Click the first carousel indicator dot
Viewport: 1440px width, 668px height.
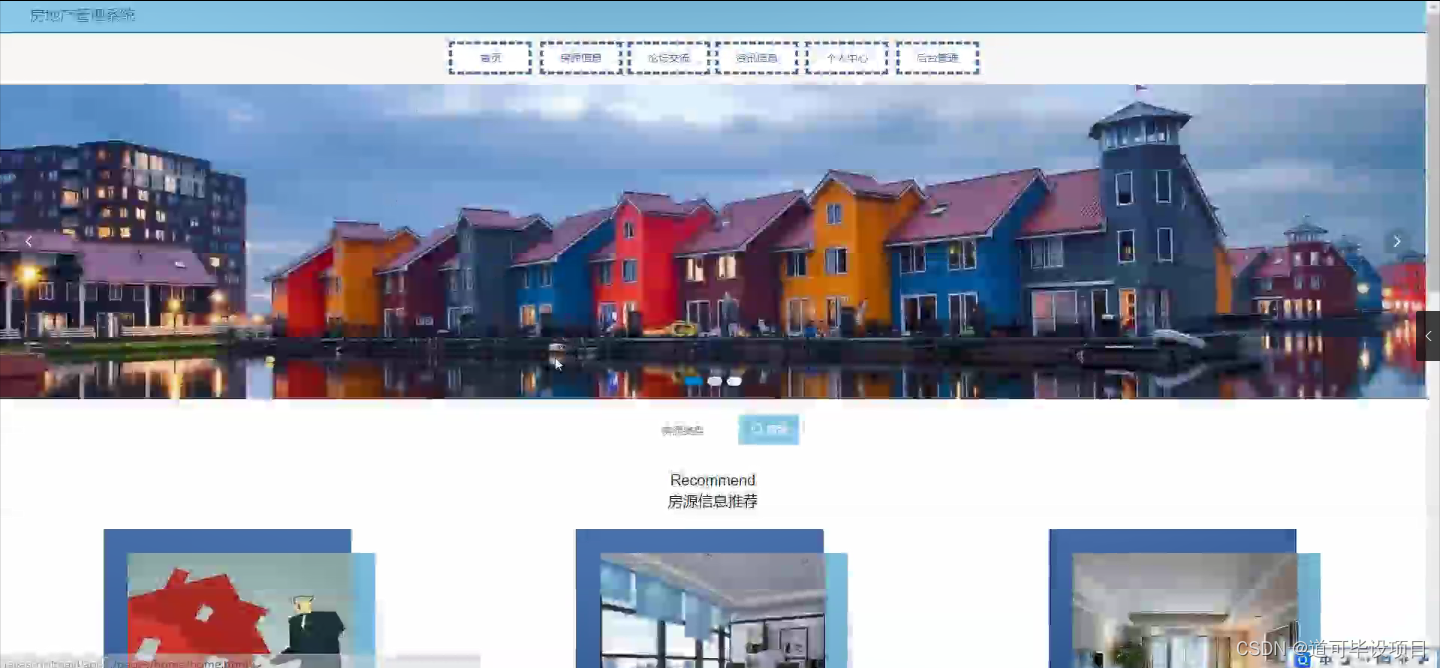pyautogui.click(x=693, y=381)
